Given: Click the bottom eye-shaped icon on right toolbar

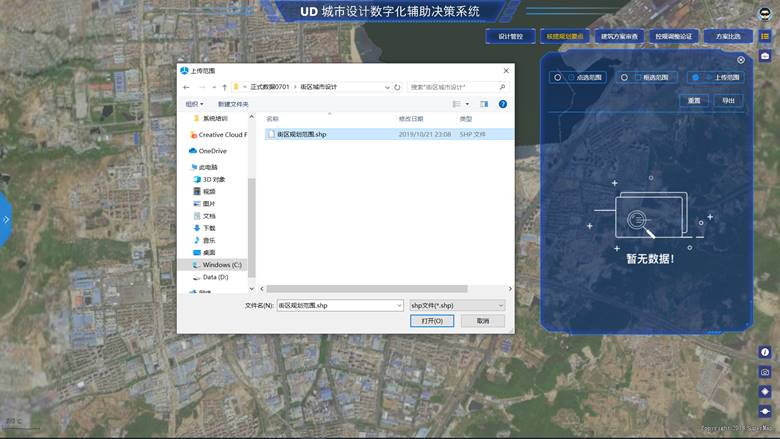Looking at the screenshot, I should click(765, 411).
